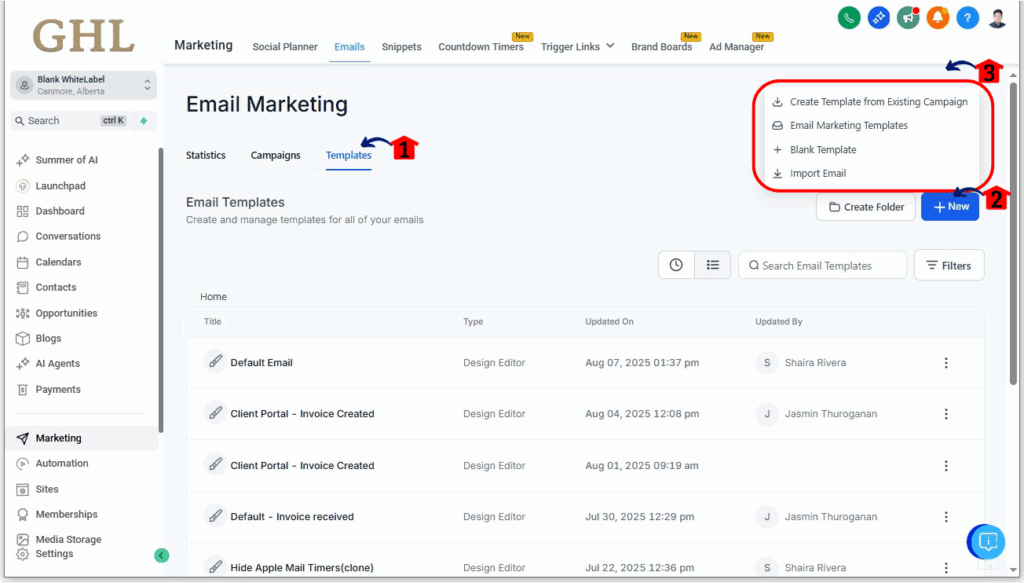Click the Search Email Templates field
The image size is (1024, 583).
click(x=822, y=265)
